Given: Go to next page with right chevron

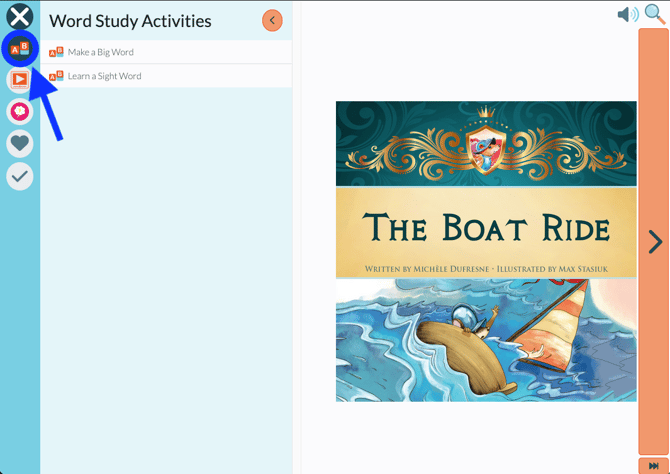Looking at the screenshot, I should pos(654,241).
